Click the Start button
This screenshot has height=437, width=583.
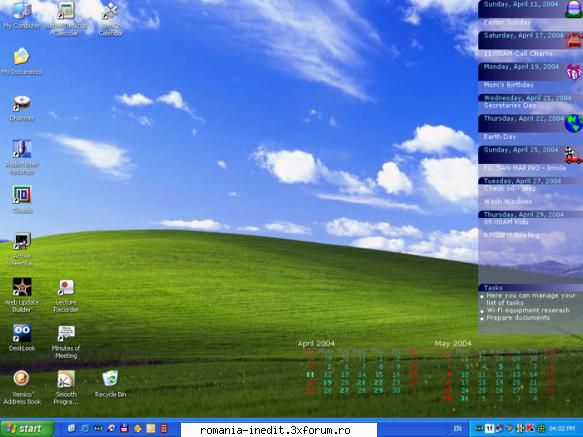(27, 429)
